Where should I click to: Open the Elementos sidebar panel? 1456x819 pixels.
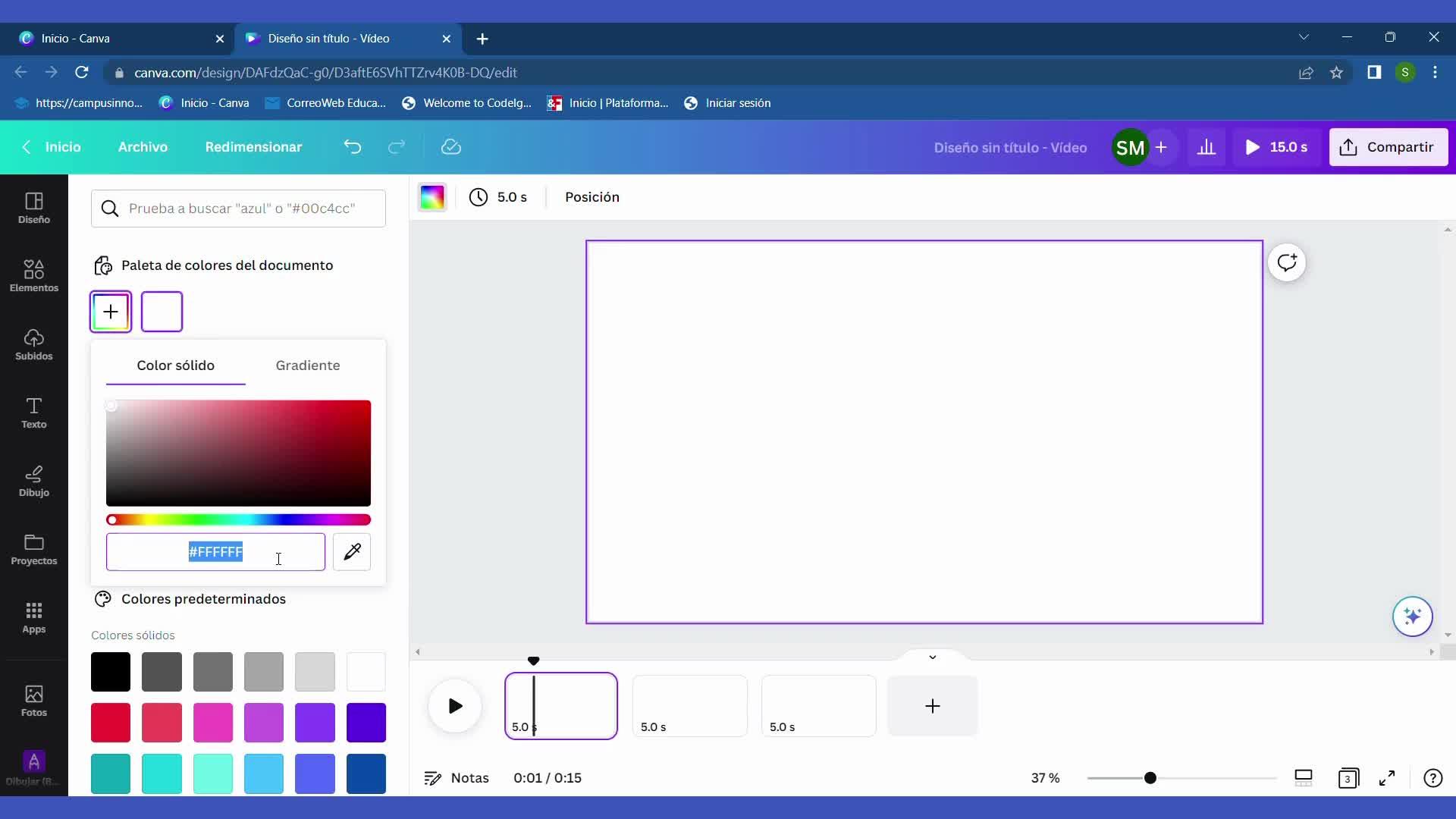[x=33, y=275]
